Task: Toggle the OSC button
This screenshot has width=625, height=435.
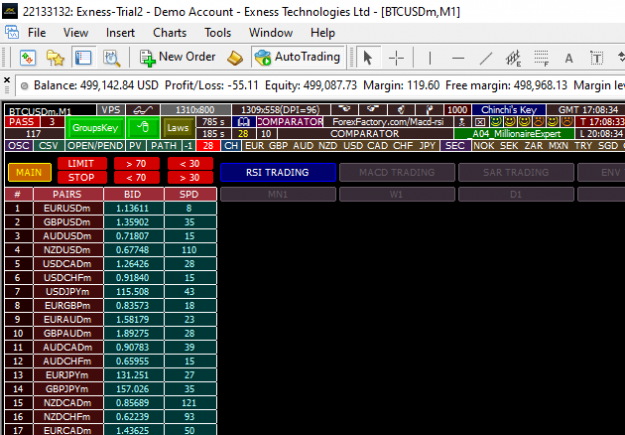Action: [19, 146]
